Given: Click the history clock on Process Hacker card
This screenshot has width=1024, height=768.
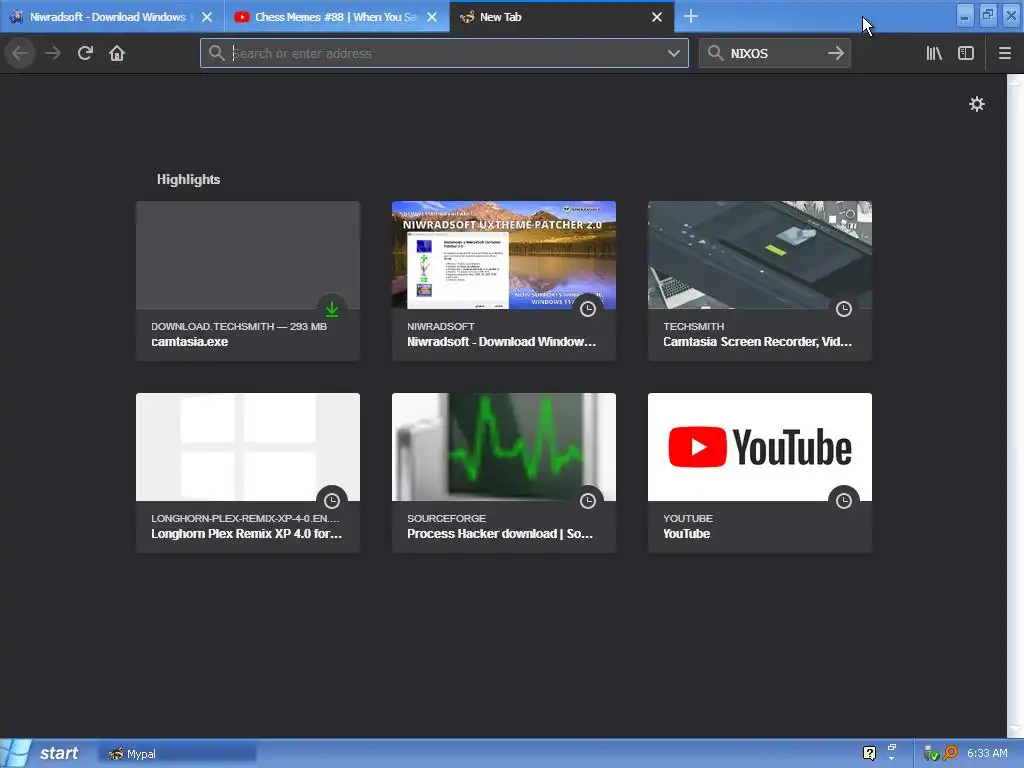Looking at the screenshot, I should 588,501.
